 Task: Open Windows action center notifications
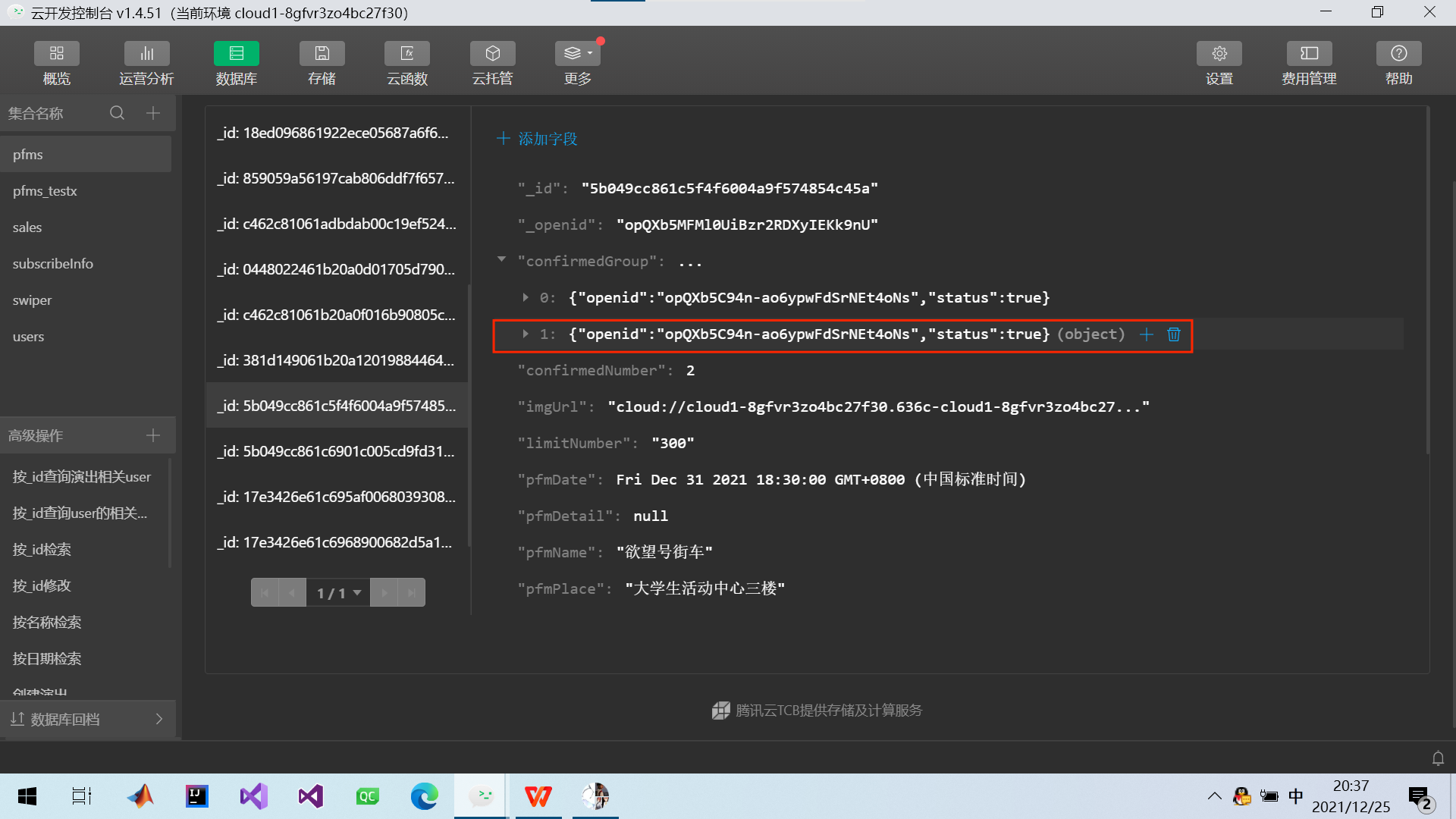(1420, 798)
